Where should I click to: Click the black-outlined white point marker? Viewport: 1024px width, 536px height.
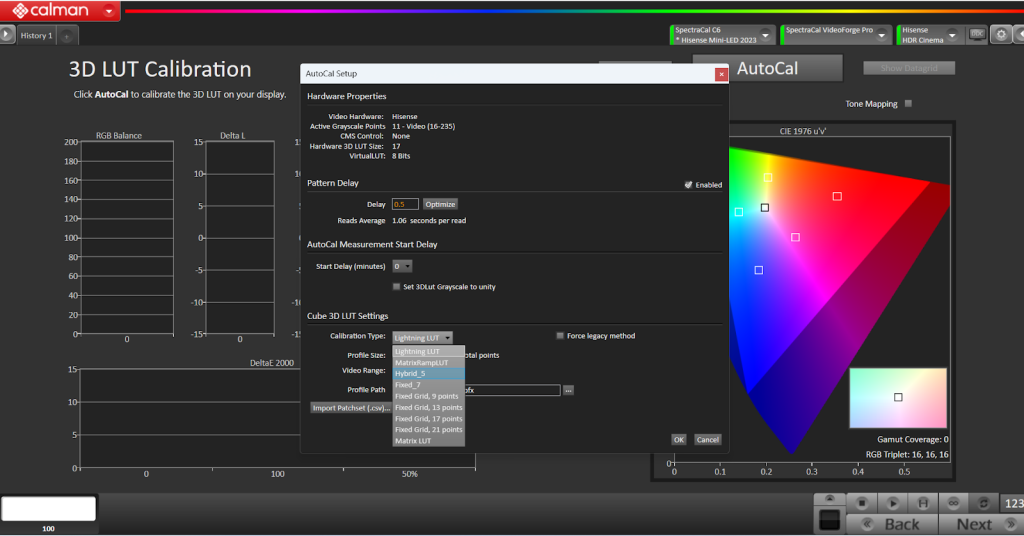(x=765, y=208)
